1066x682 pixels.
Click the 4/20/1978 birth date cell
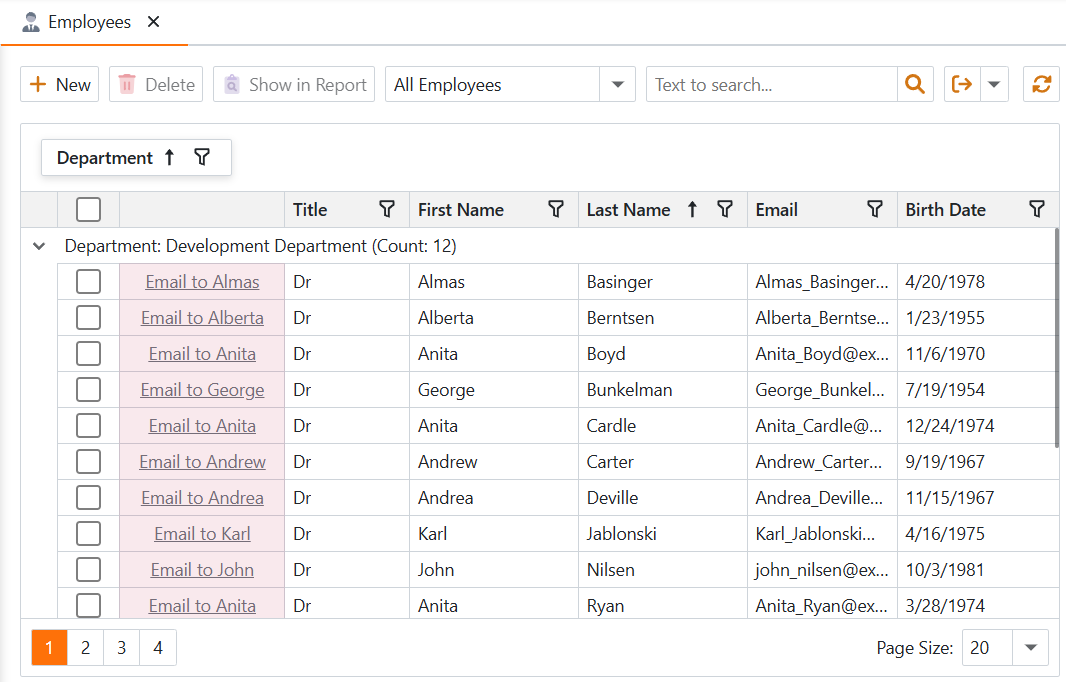pyautogui.click(x=977, y=282)
